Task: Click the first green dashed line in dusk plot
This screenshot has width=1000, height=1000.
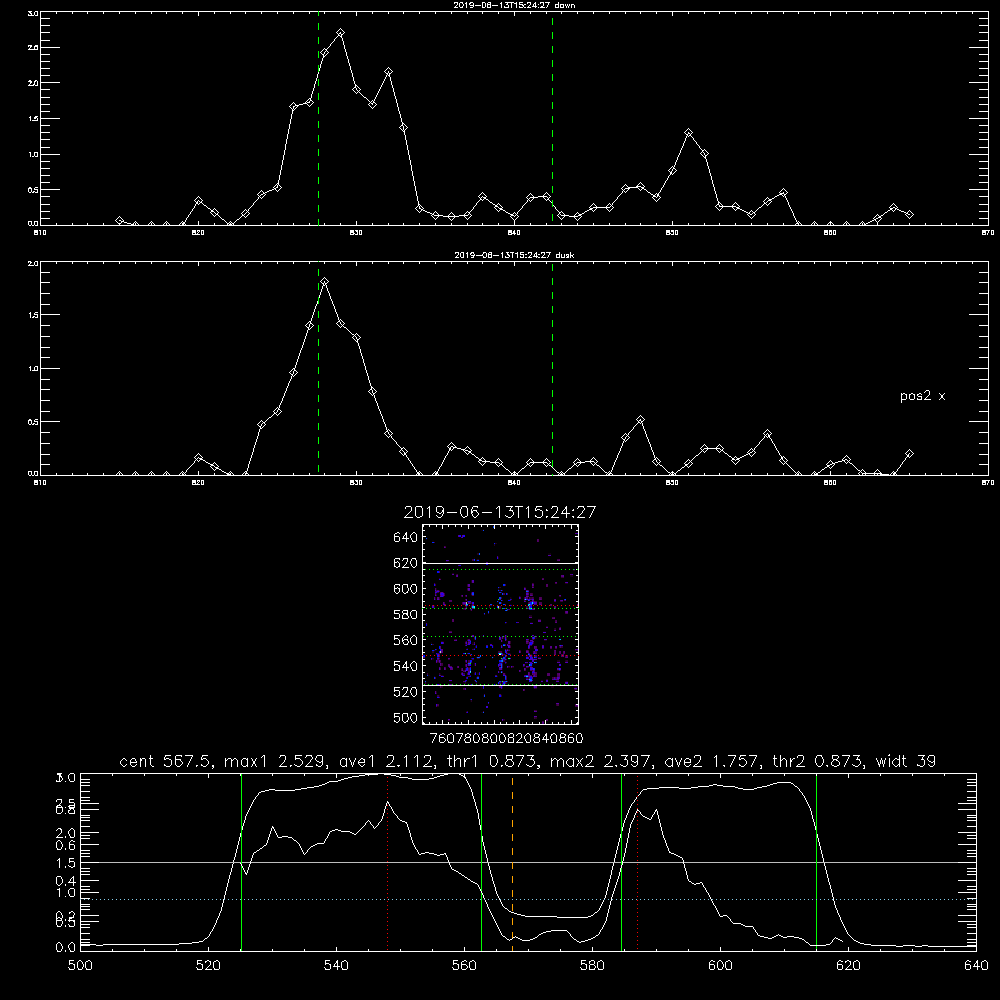Action: [x=318, y=370]
